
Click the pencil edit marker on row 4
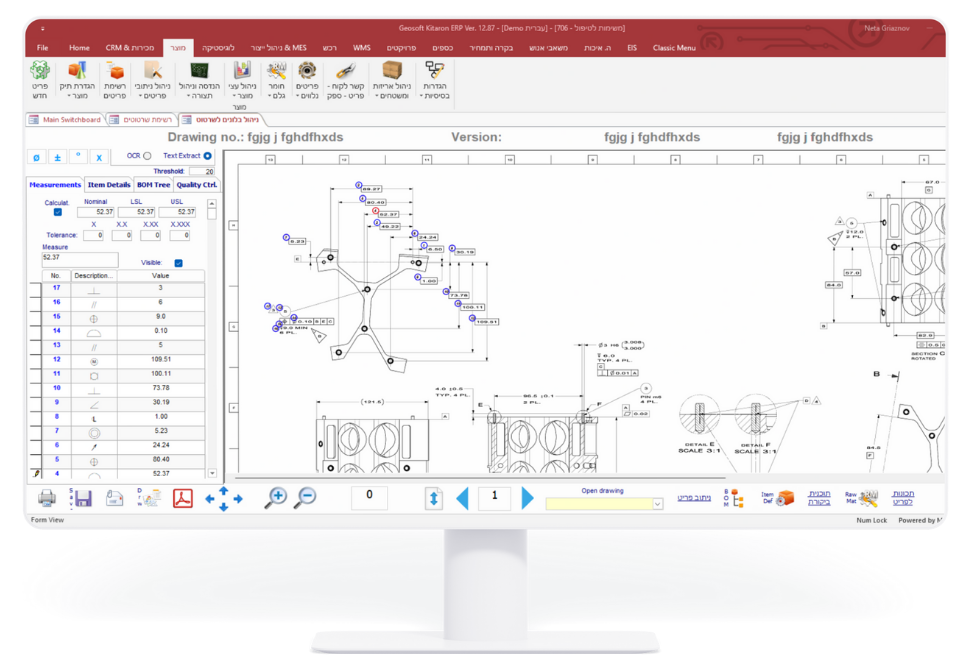(36, 474)
